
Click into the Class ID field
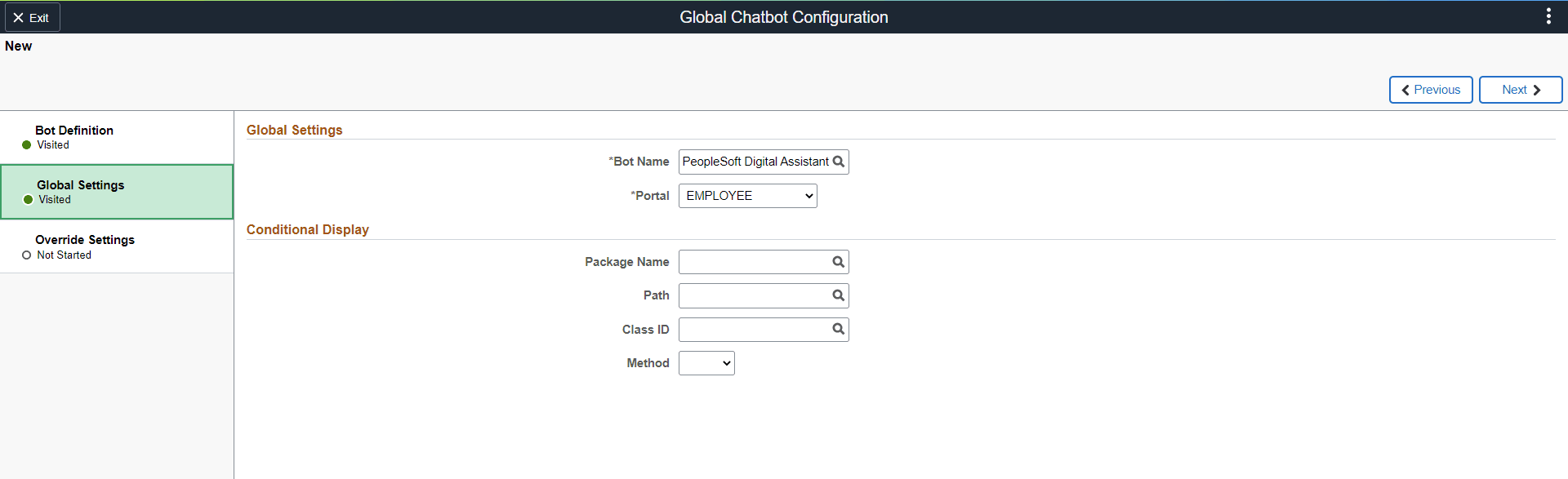(755, 330)
